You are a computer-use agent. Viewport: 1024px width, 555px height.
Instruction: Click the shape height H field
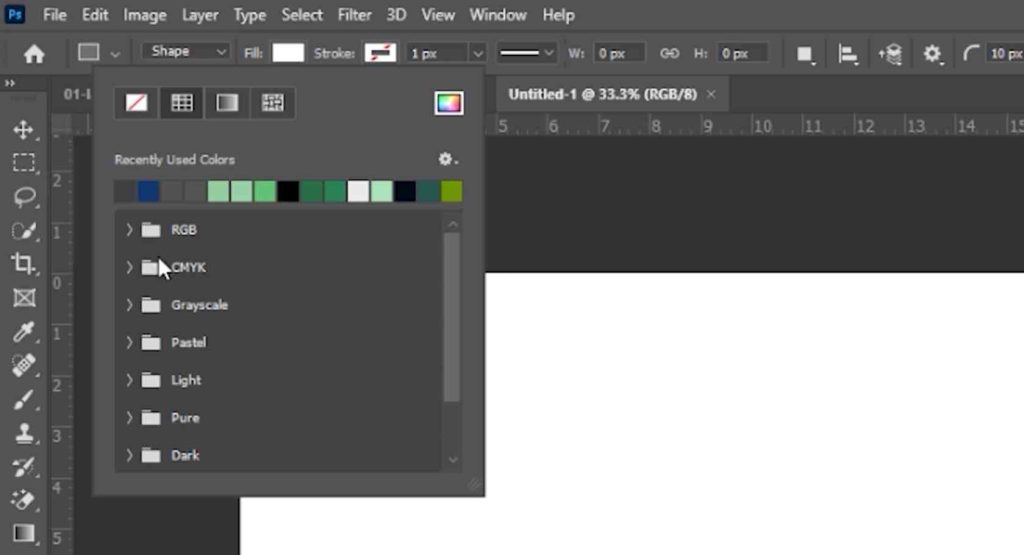tap(743, 54)
